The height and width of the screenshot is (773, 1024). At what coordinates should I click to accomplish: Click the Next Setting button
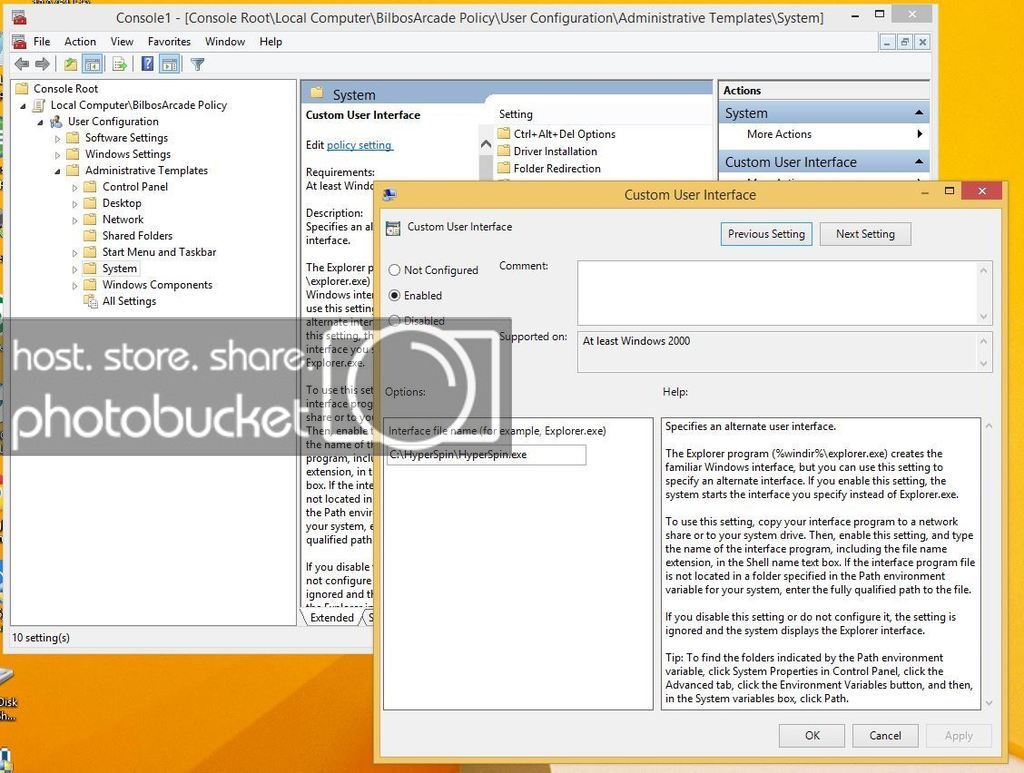pyautogui.click(x=864, y=234)
